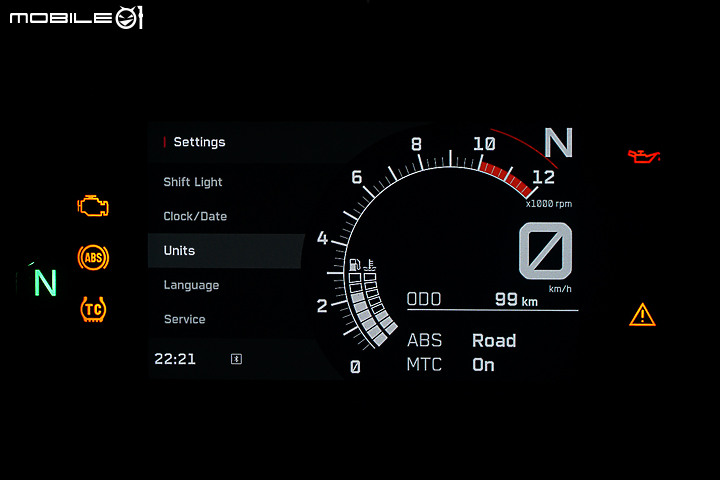This screenshot has width=720, height=480.
Task: Click the tachometer number 6
Action: point(357,177)
